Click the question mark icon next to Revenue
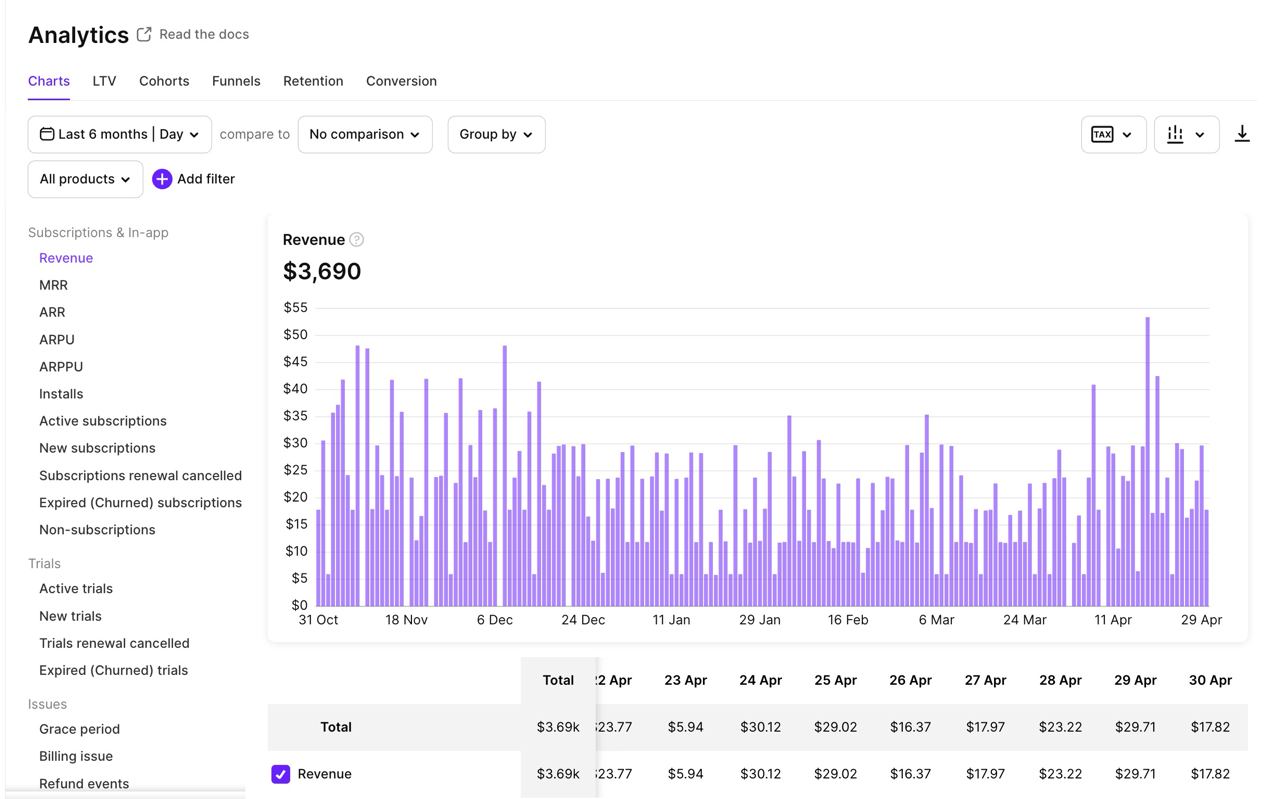This screenshot has height=799, width=1280. (358, 239)
